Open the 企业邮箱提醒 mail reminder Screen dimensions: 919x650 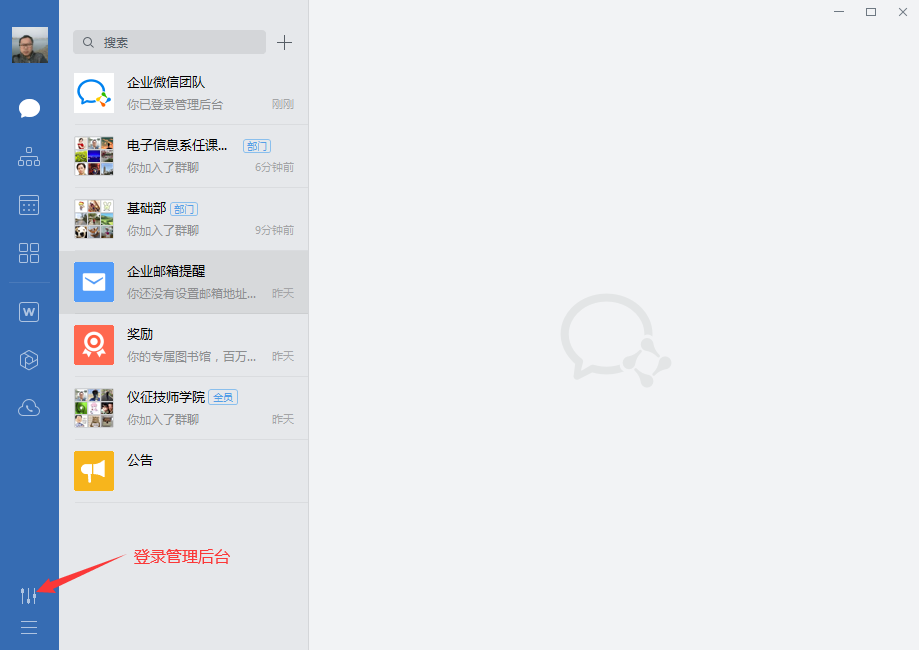pos(184,282)
